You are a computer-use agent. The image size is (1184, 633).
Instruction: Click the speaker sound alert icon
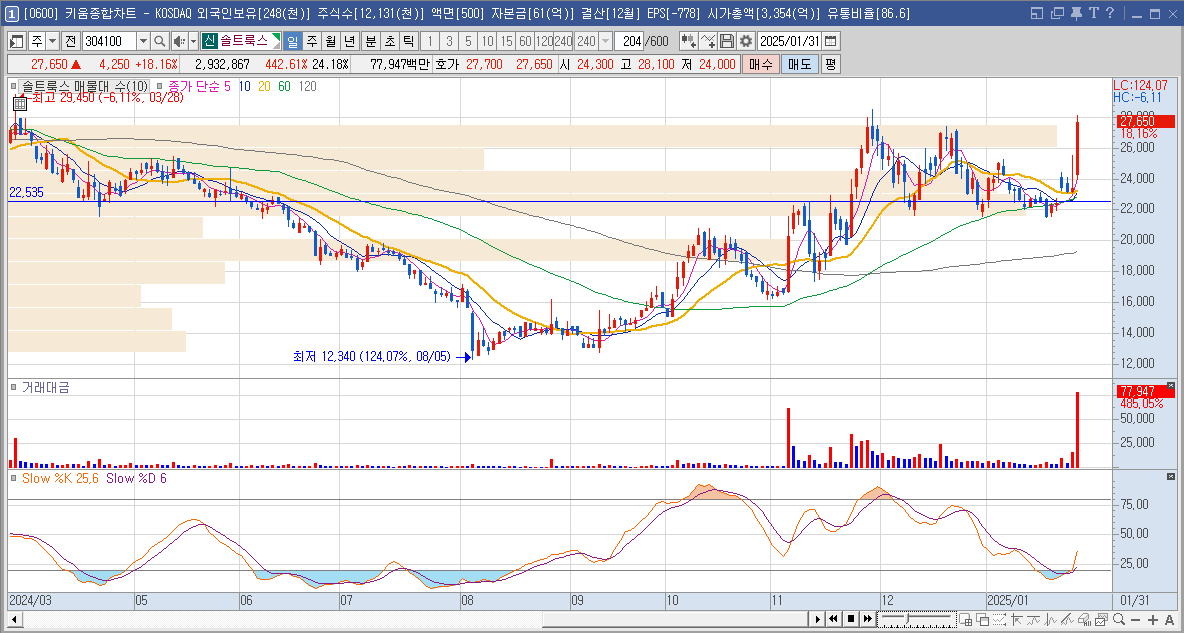click(x=178, y=41)
